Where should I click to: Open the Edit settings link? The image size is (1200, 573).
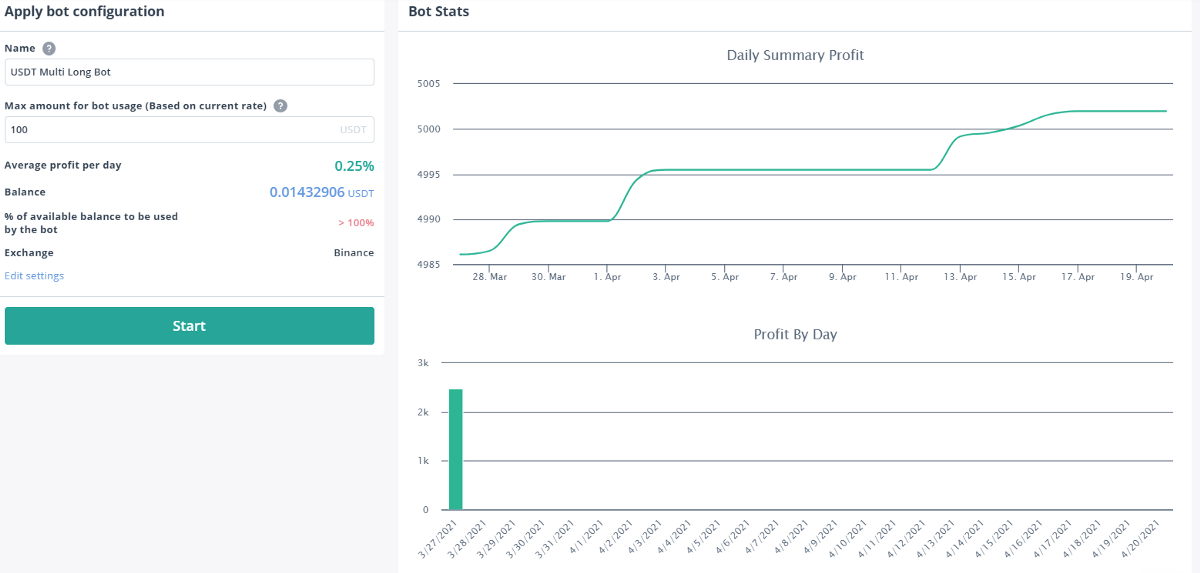coord(34,276)
